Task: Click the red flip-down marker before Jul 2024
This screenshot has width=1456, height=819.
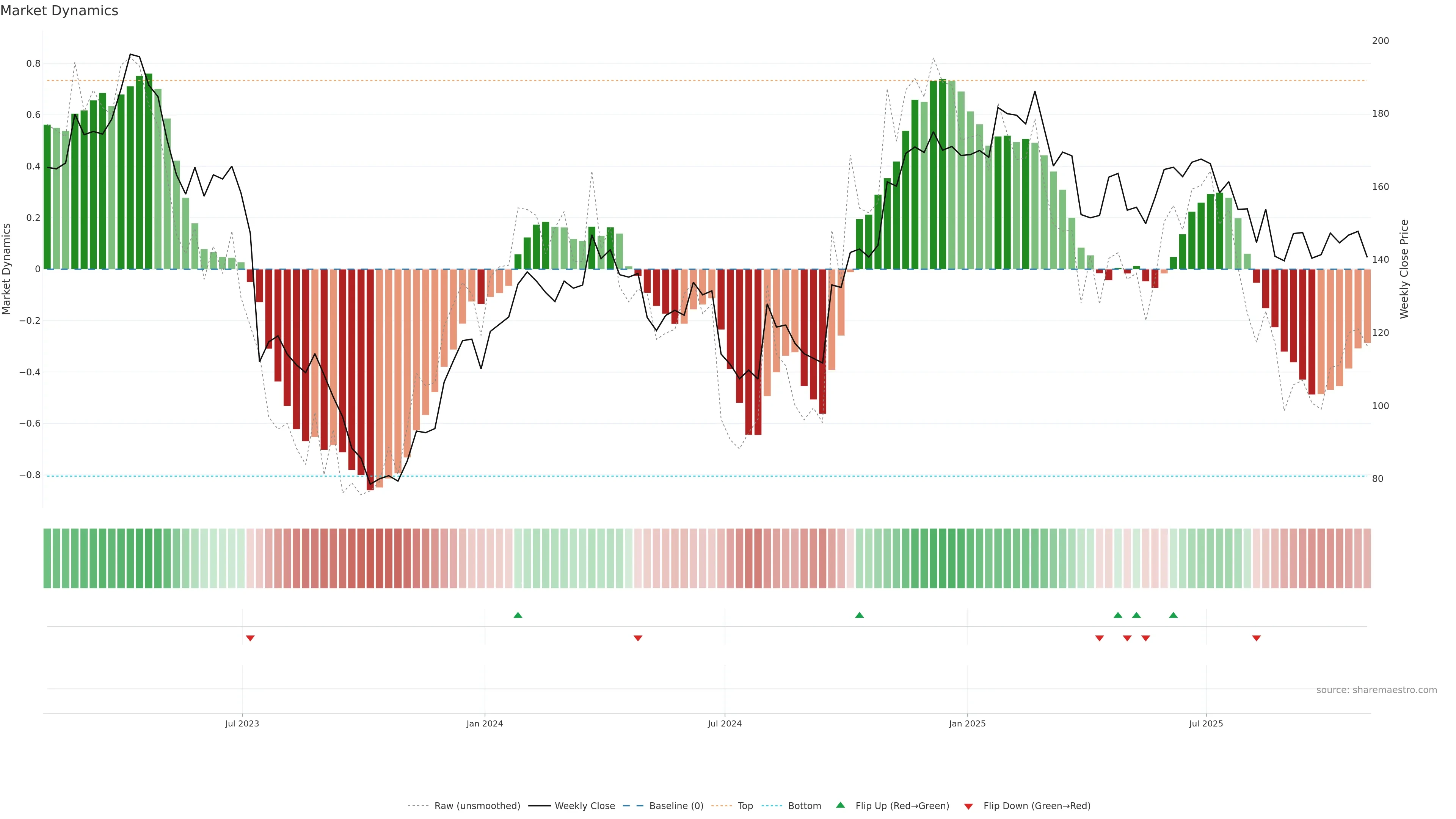Action: coord(638,638)
